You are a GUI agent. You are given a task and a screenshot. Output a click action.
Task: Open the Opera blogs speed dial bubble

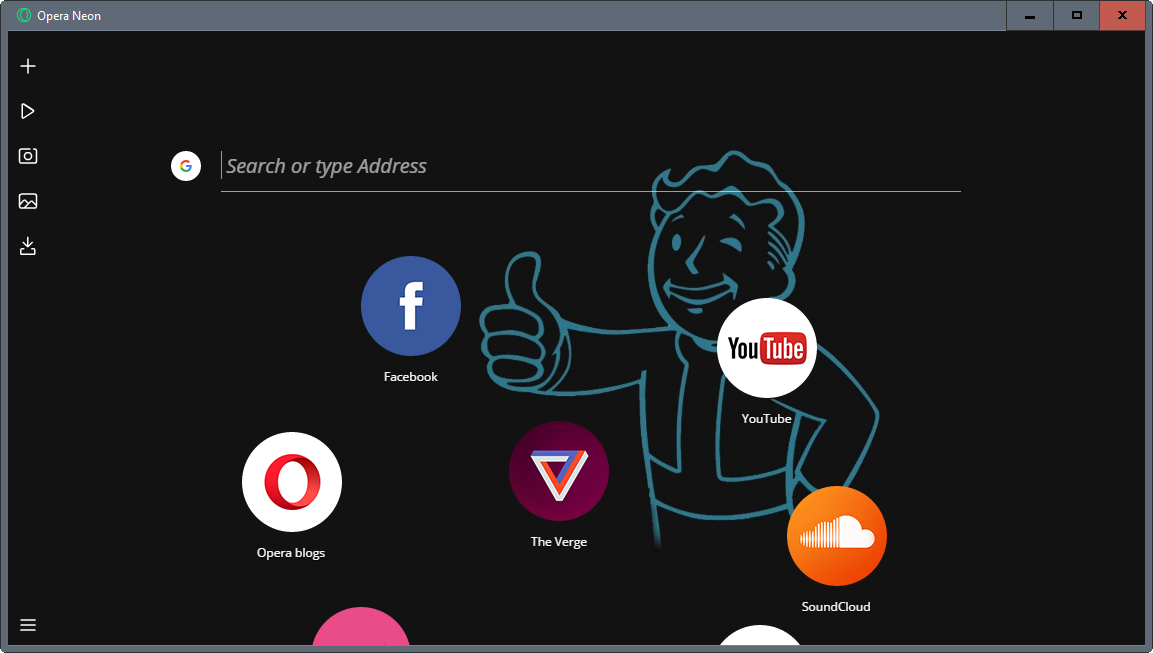pyautogui.click(x=292, y=482)
